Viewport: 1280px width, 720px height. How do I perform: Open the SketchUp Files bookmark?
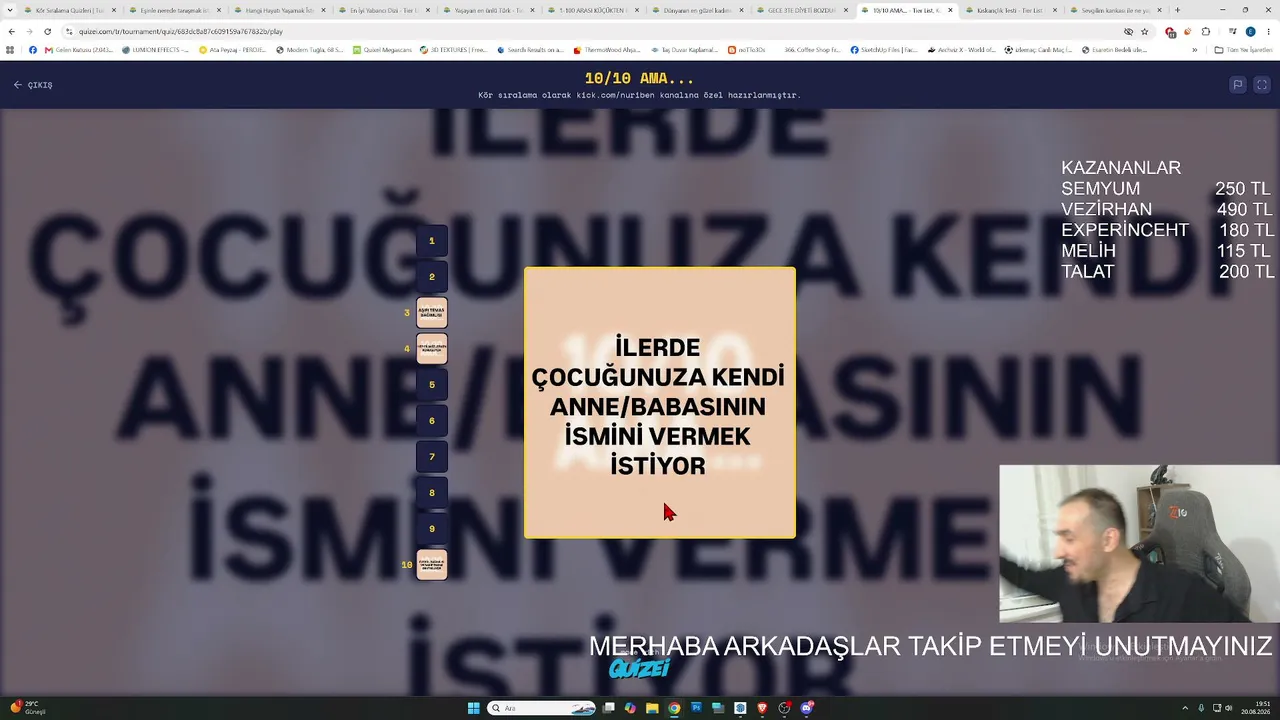[884, 49]
